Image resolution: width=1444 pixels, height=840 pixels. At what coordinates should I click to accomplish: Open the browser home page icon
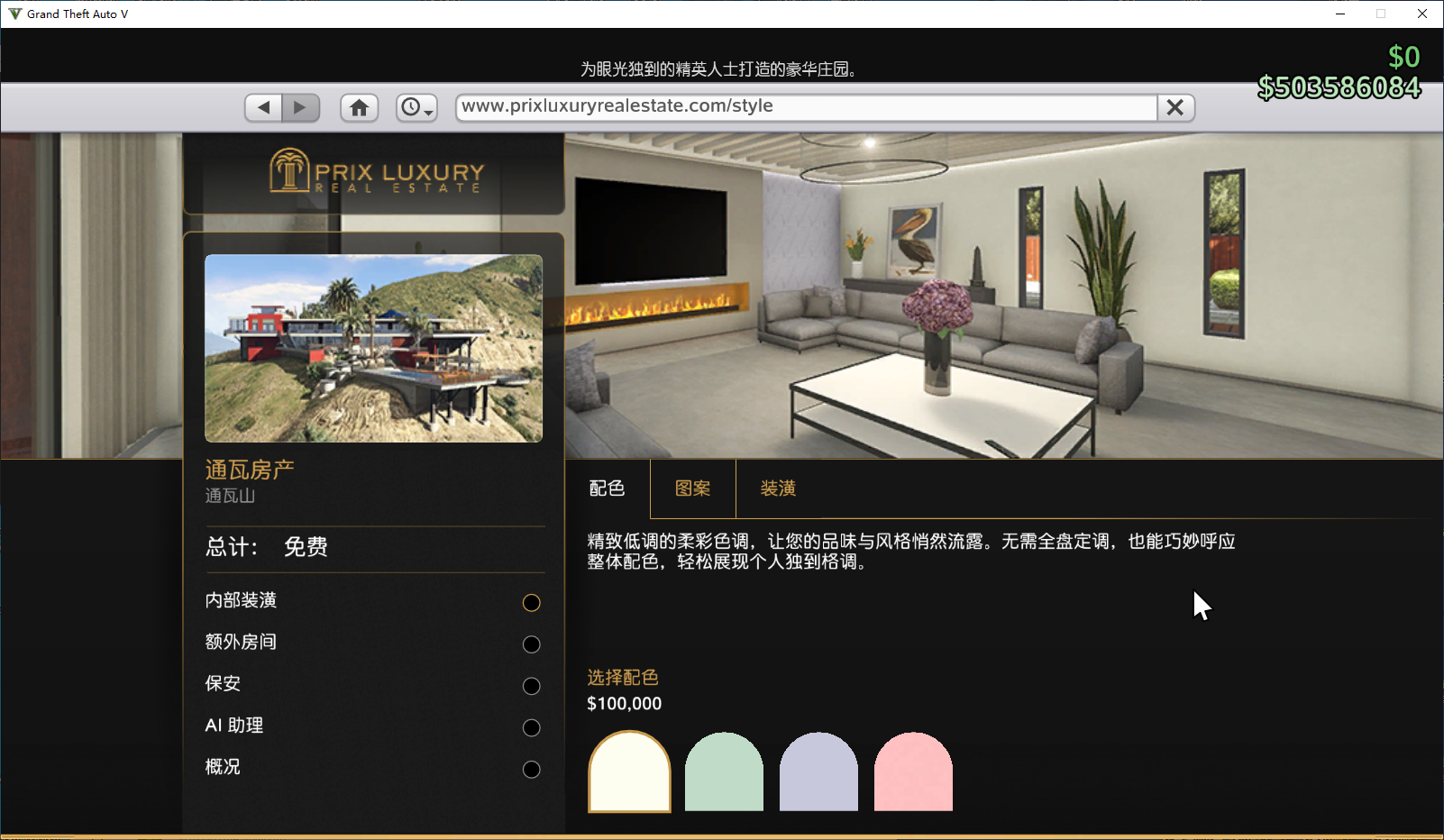point(359,107)
